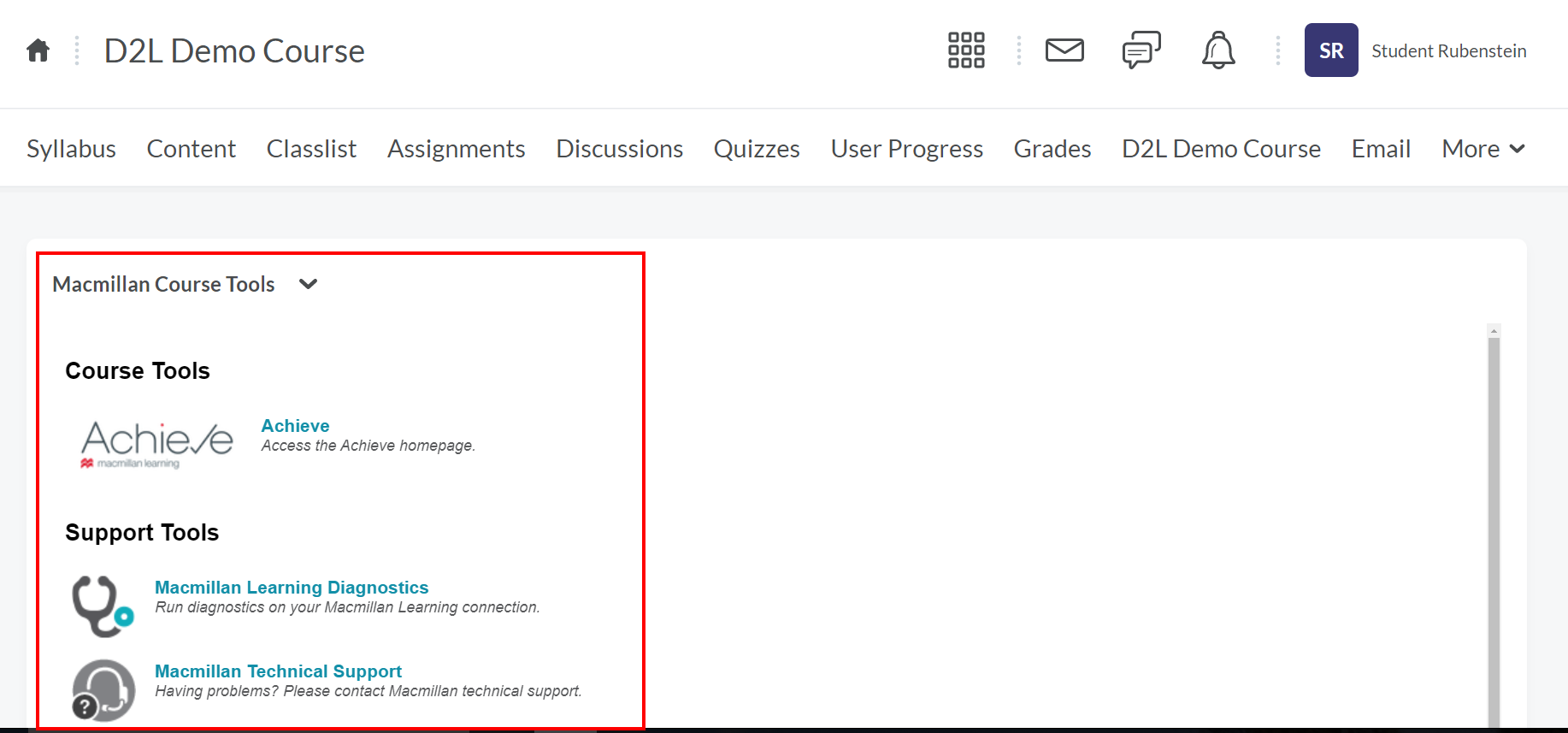This screenshot has width=1568, height=733.
Task: Open the User Progress nav item
Action: 907,149
